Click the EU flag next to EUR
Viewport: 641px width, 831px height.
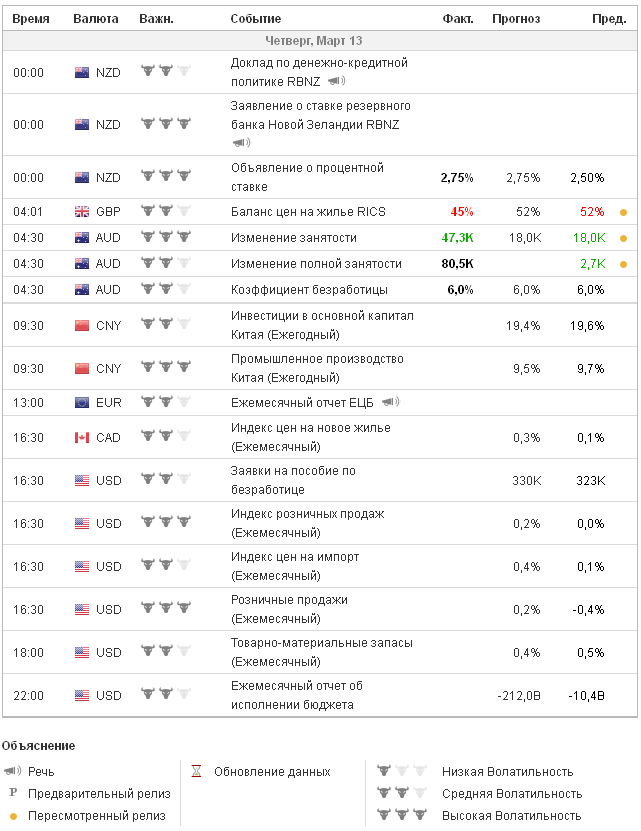tap(82, 403)
